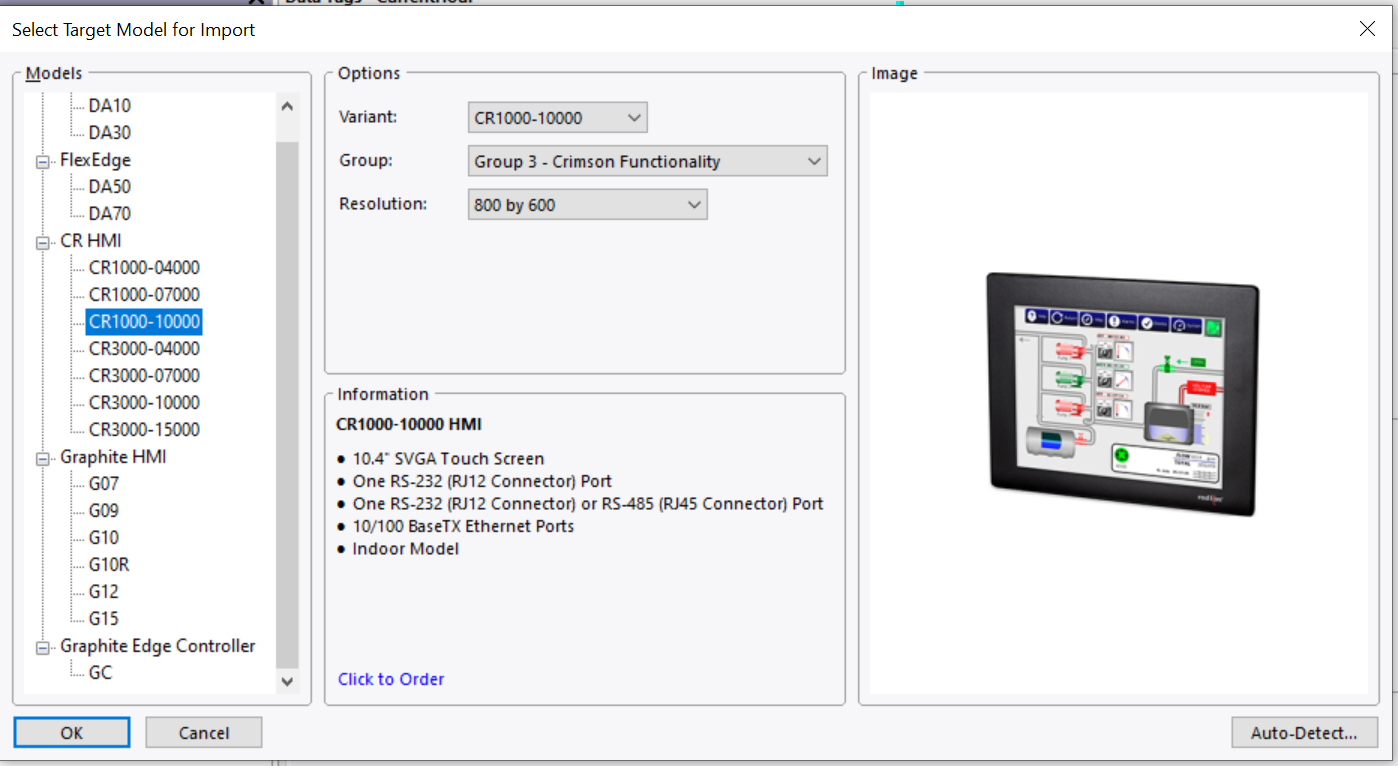Click the models list scroll-down arrow
The width and height of the screenshot is (1398, 766).
click(287, 681)
